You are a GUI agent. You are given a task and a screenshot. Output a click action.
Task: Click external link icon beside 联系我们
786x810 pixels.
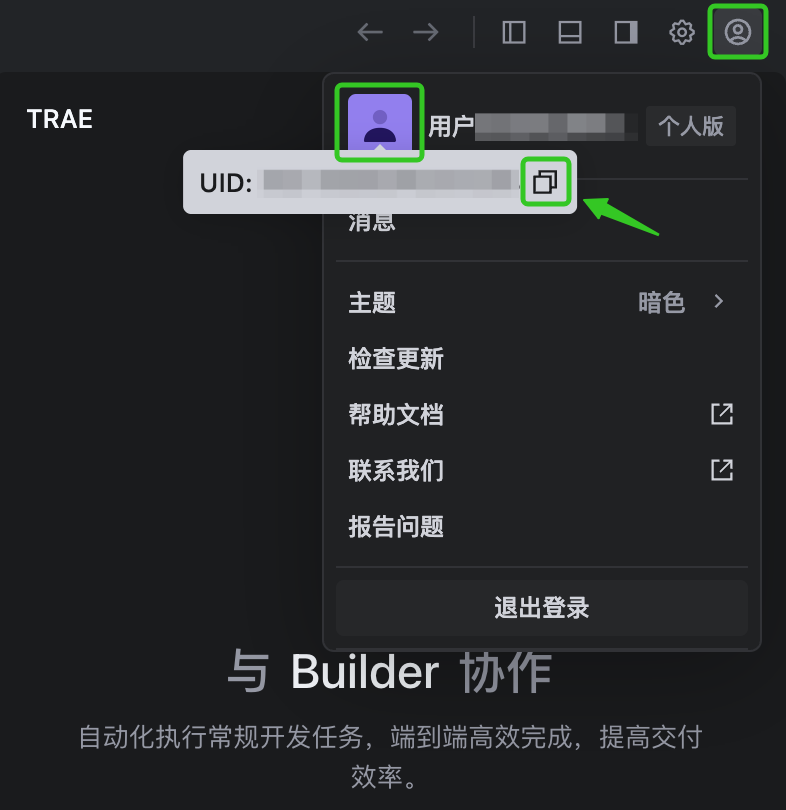(x=721, y=470)
